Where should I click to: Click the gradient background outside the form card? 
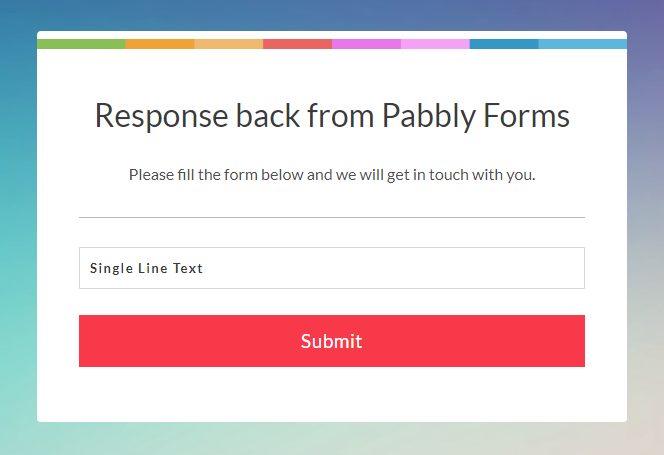pos(18,229)
